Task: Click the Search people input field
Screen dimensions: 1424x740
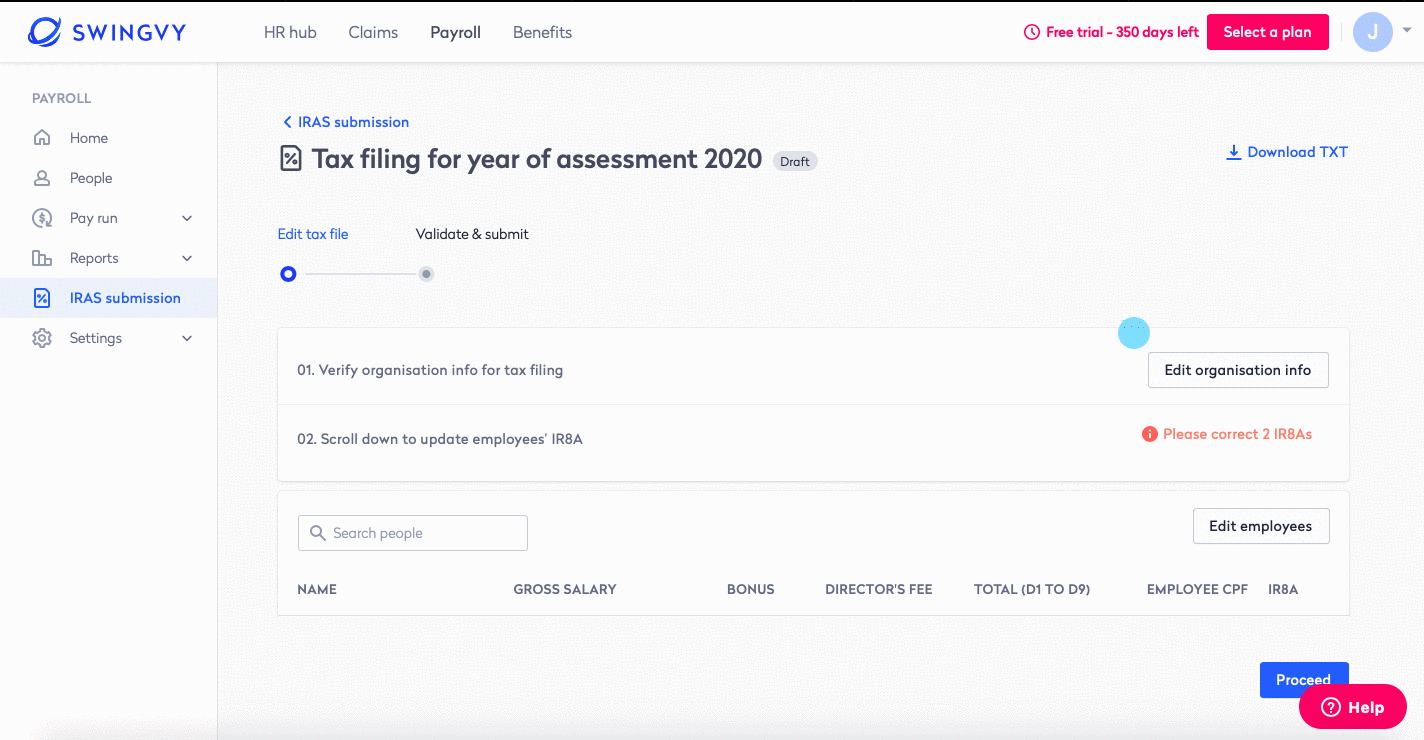Action: (413, 533)
